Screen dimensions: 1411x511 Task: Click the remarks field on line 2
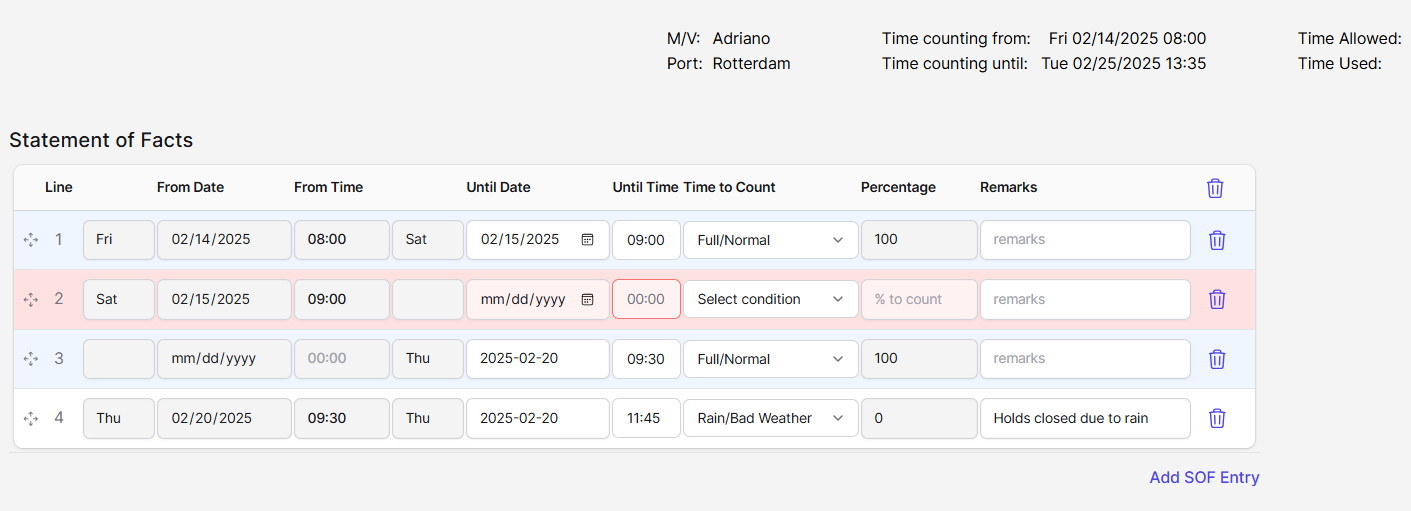(x=1085, y=299)
